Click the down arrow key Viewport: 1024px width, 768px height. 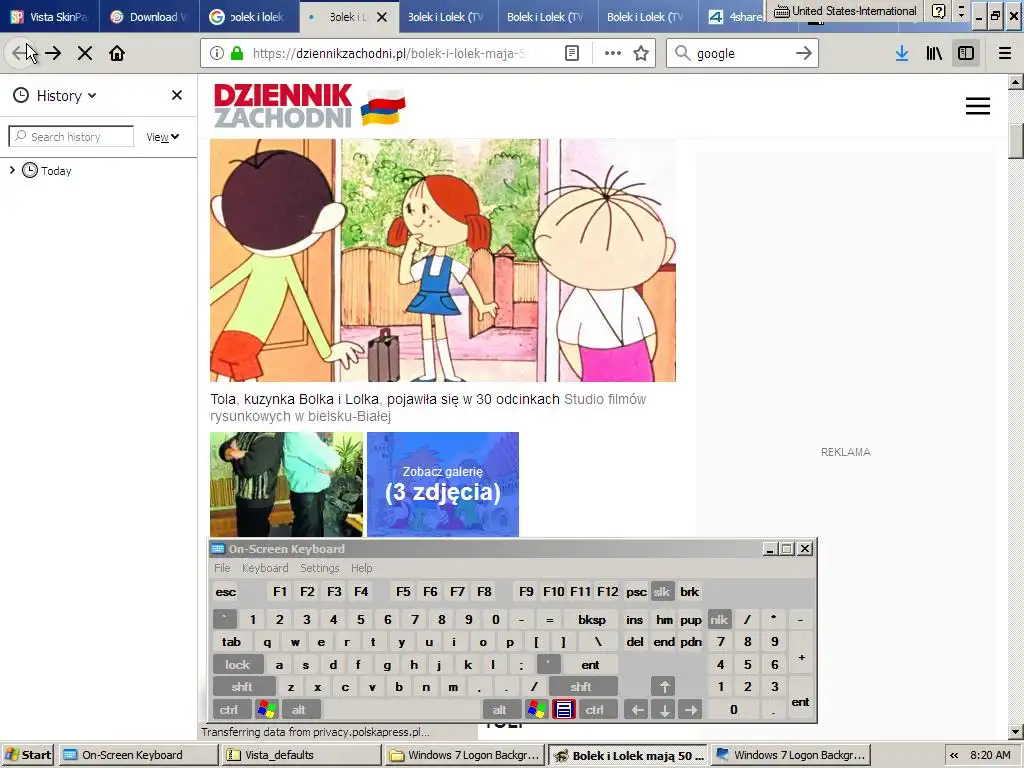click(664, 709)
